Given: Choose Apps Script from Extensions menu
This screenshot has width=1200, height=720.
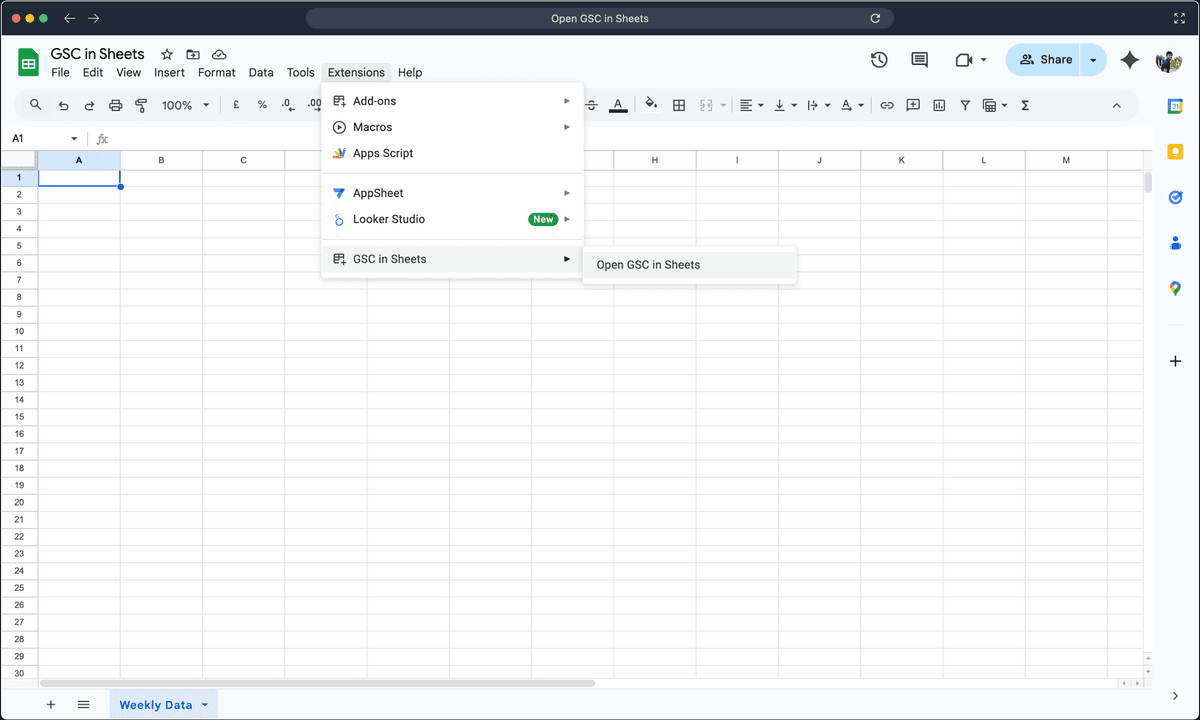Looking at the screenshot, I should (383, 153).
